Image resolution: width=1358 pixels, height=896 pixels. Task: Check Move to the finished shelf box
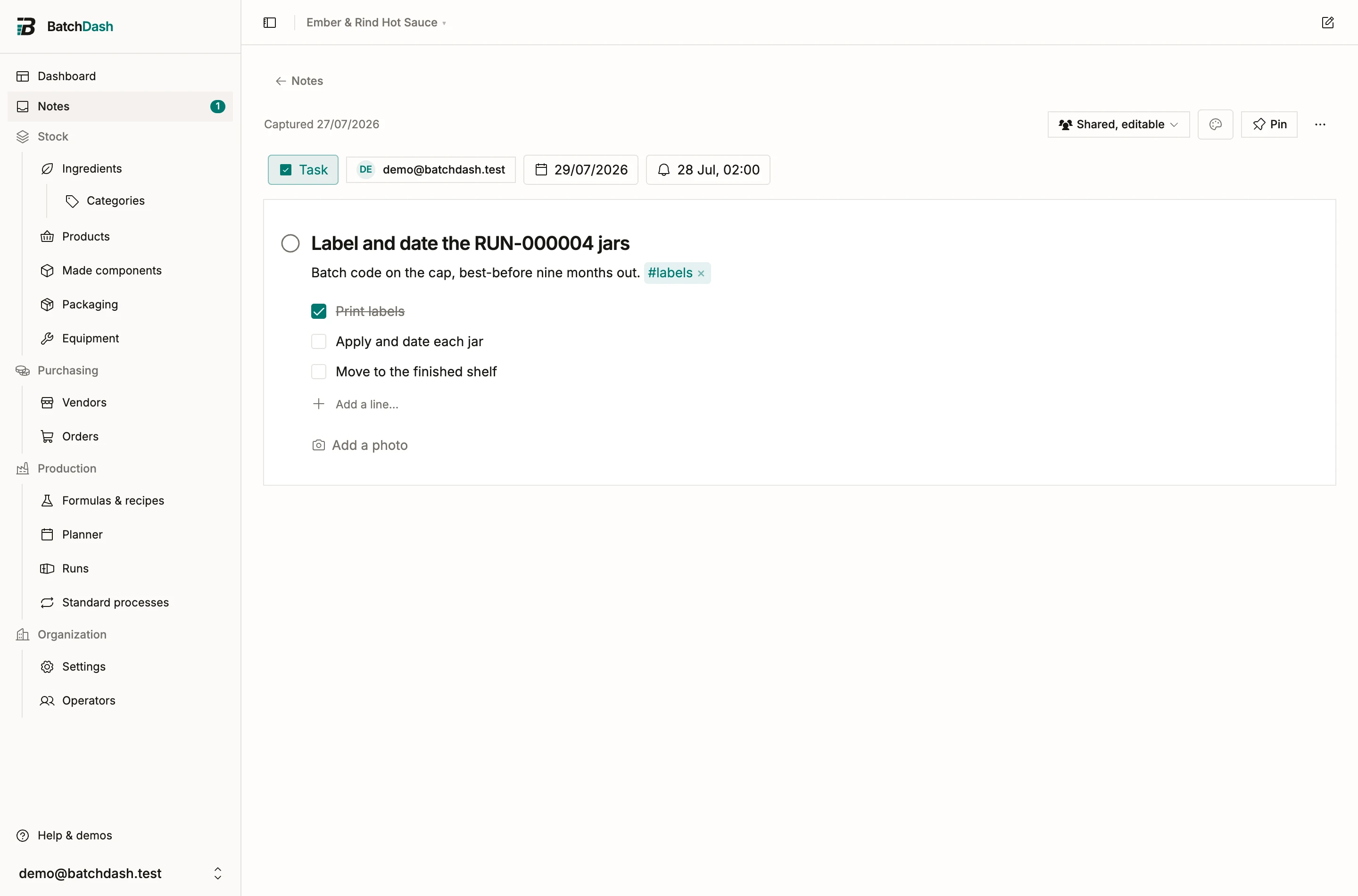pos(319,372)
